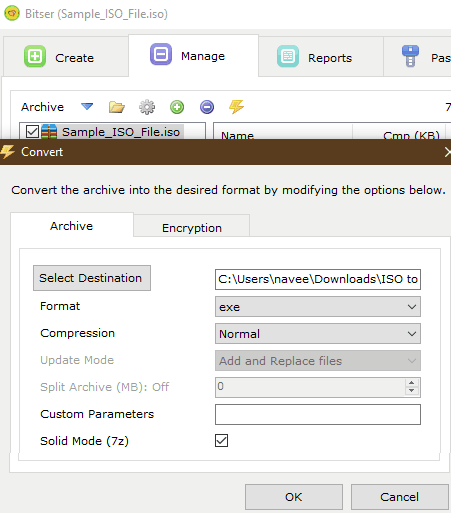Click the teal Reports icon
451x513 pixels.
[288, 56]
